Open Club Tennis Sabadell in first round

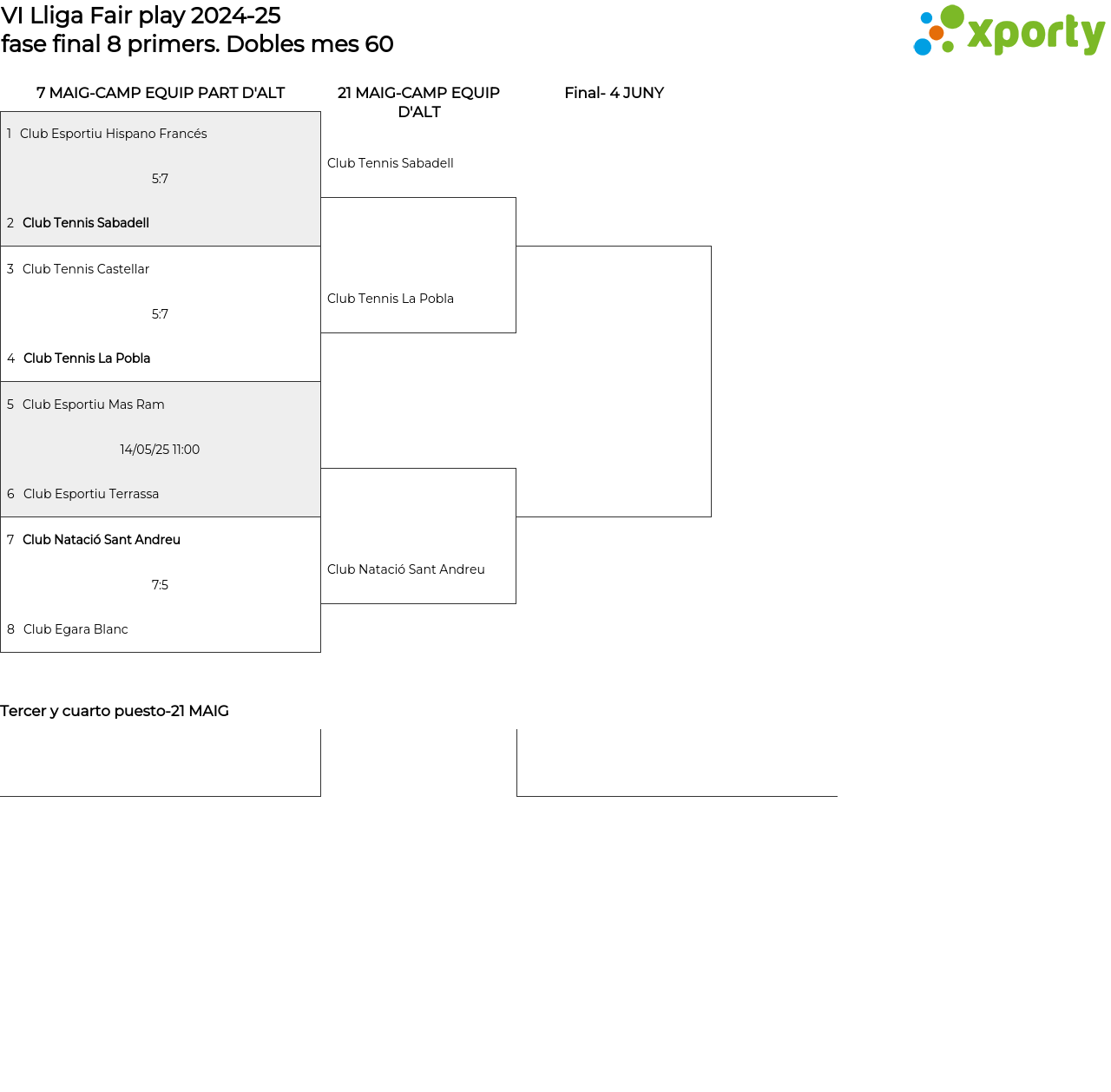(86, 223)
